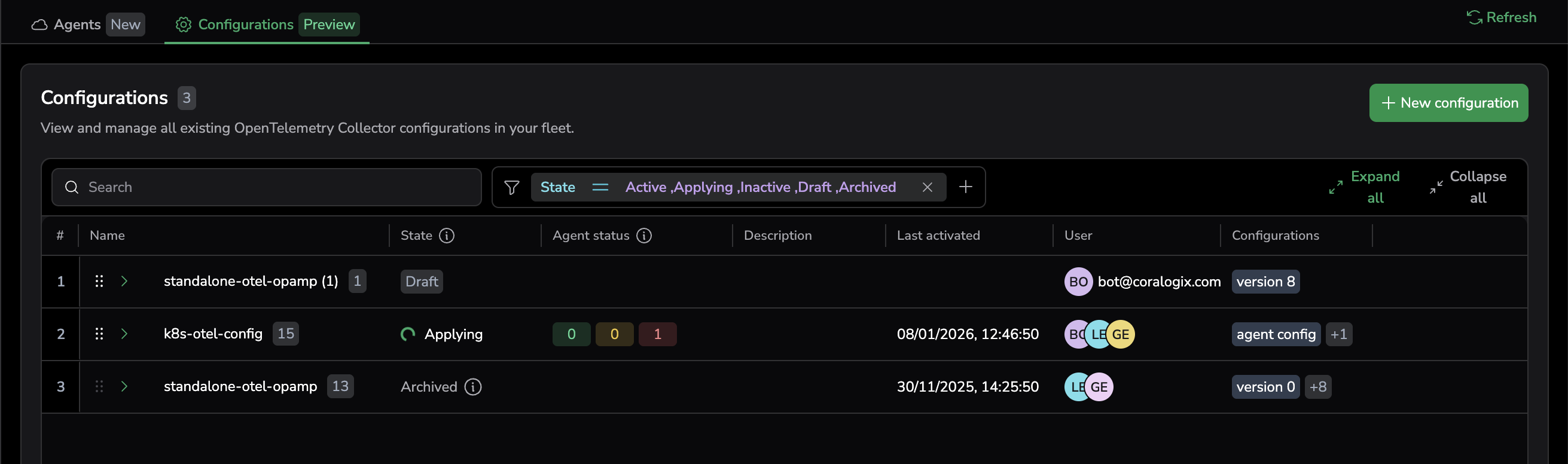Click the red agent status count badge
Viewport: 1568px width, 464px height.
657,334
